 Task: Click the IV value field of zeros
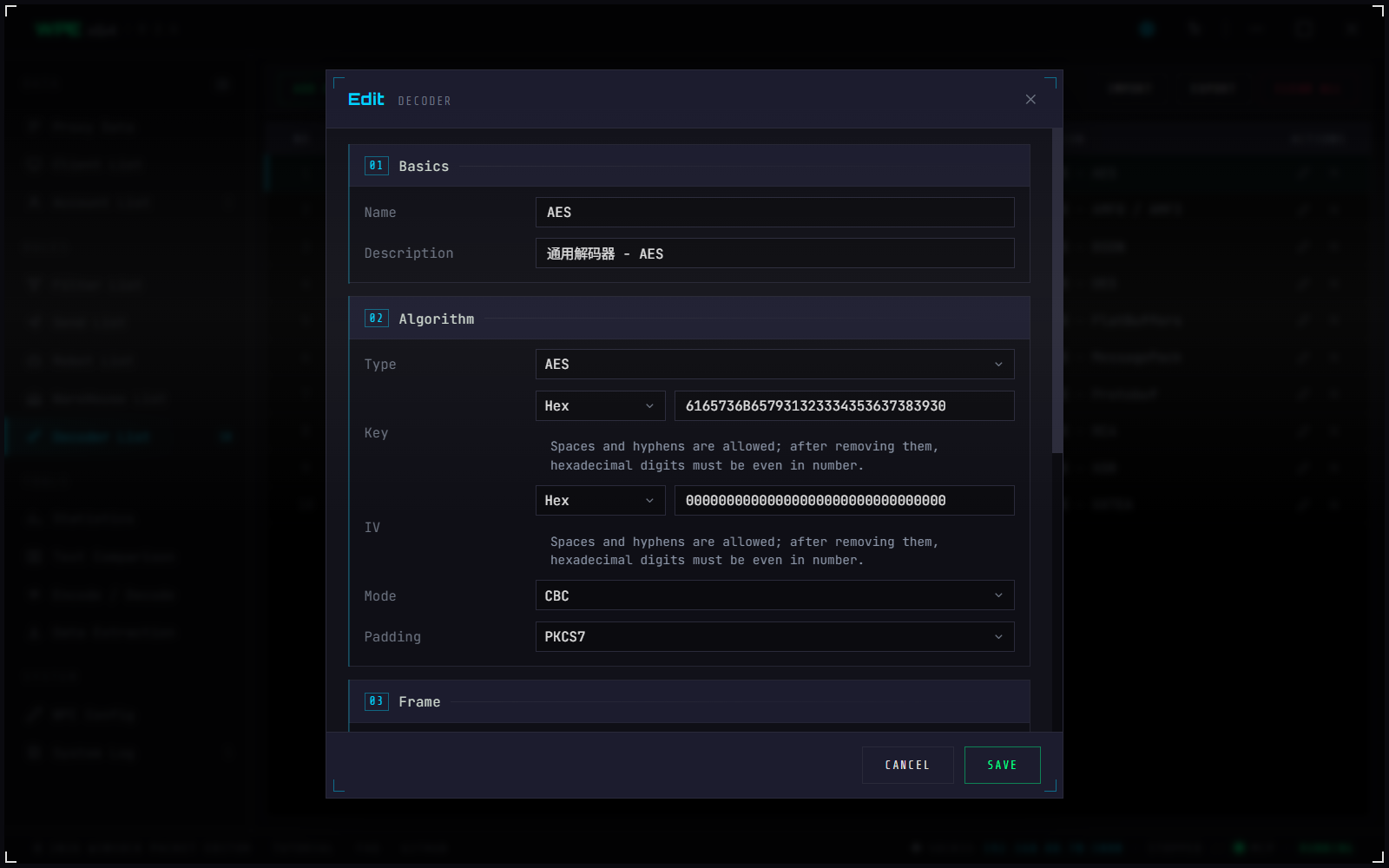(x=844, y=501)
